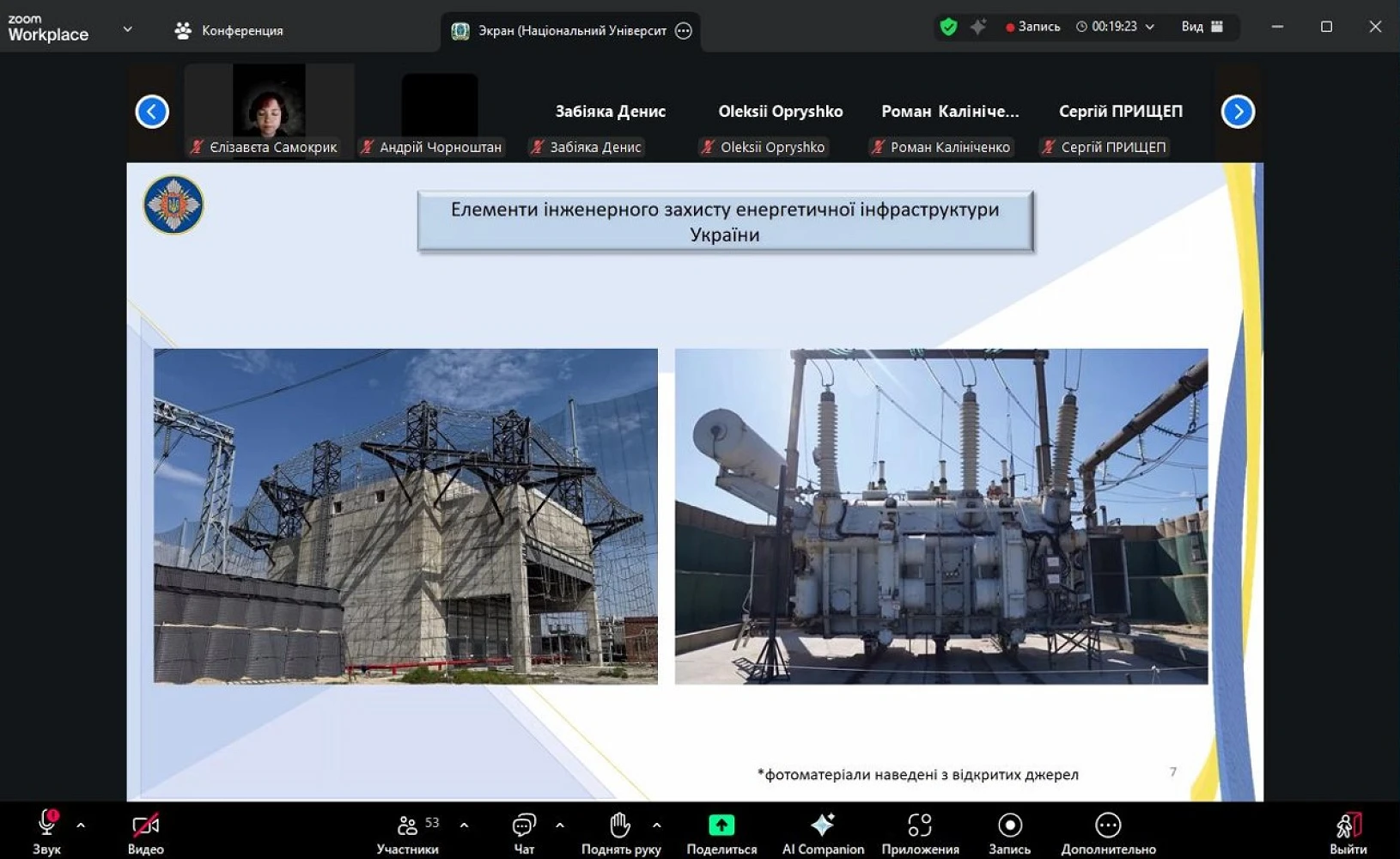Click the green encryption shield icon
The width and height of the screenshot is (1400, 859).
pos(948,27)
